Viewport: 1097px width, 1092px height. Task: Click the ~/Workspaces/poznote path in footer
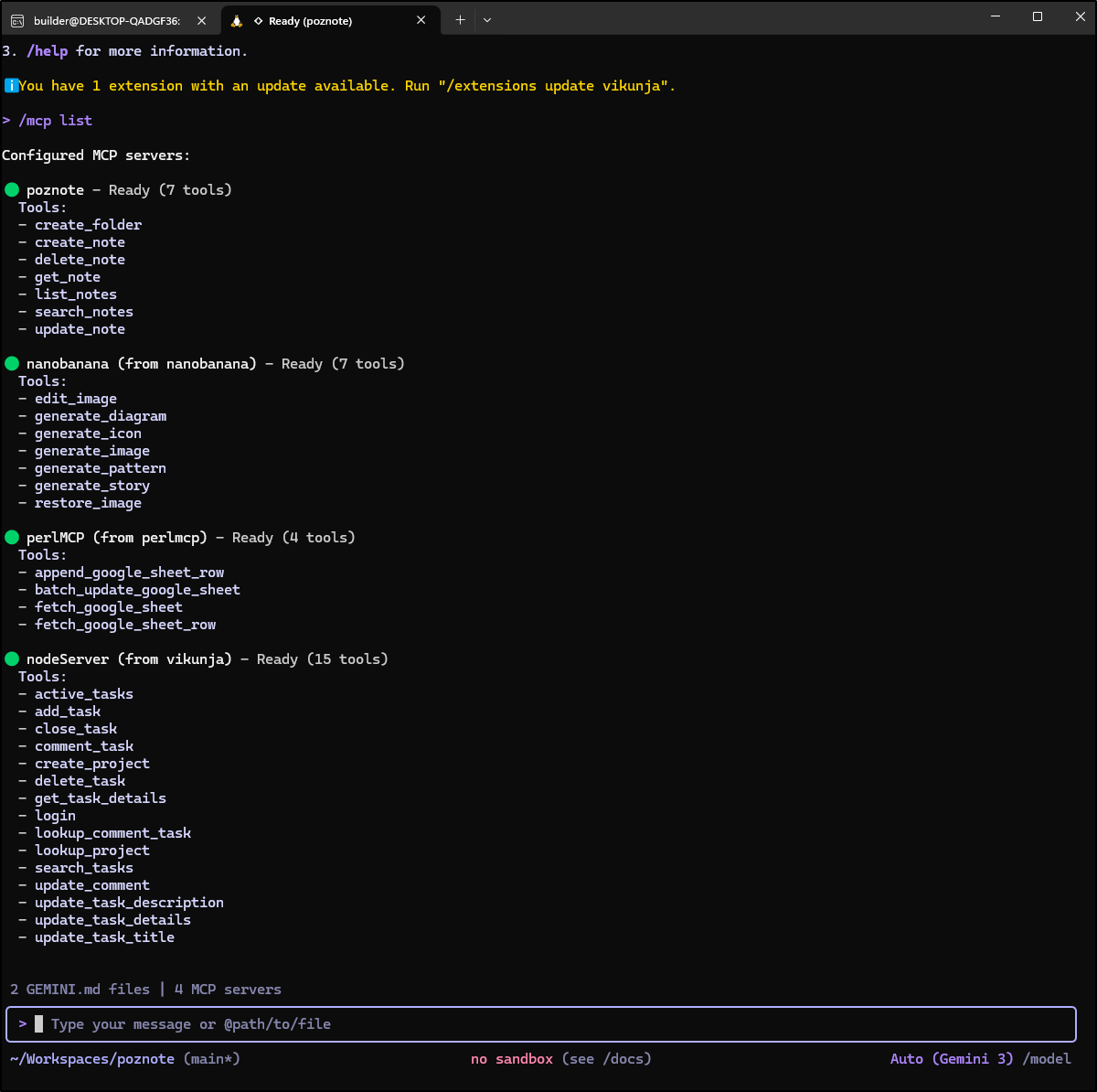point(92,1059)
